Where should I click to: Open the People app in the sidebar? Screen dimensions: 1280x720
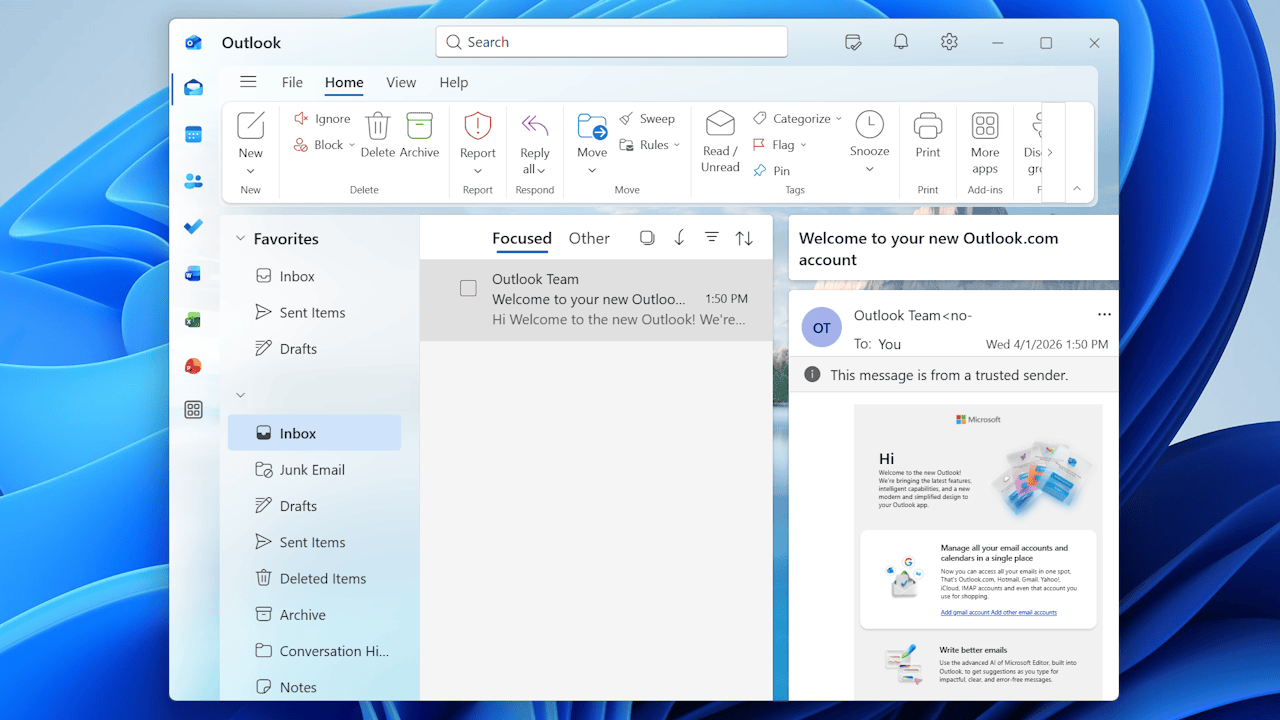193,181
